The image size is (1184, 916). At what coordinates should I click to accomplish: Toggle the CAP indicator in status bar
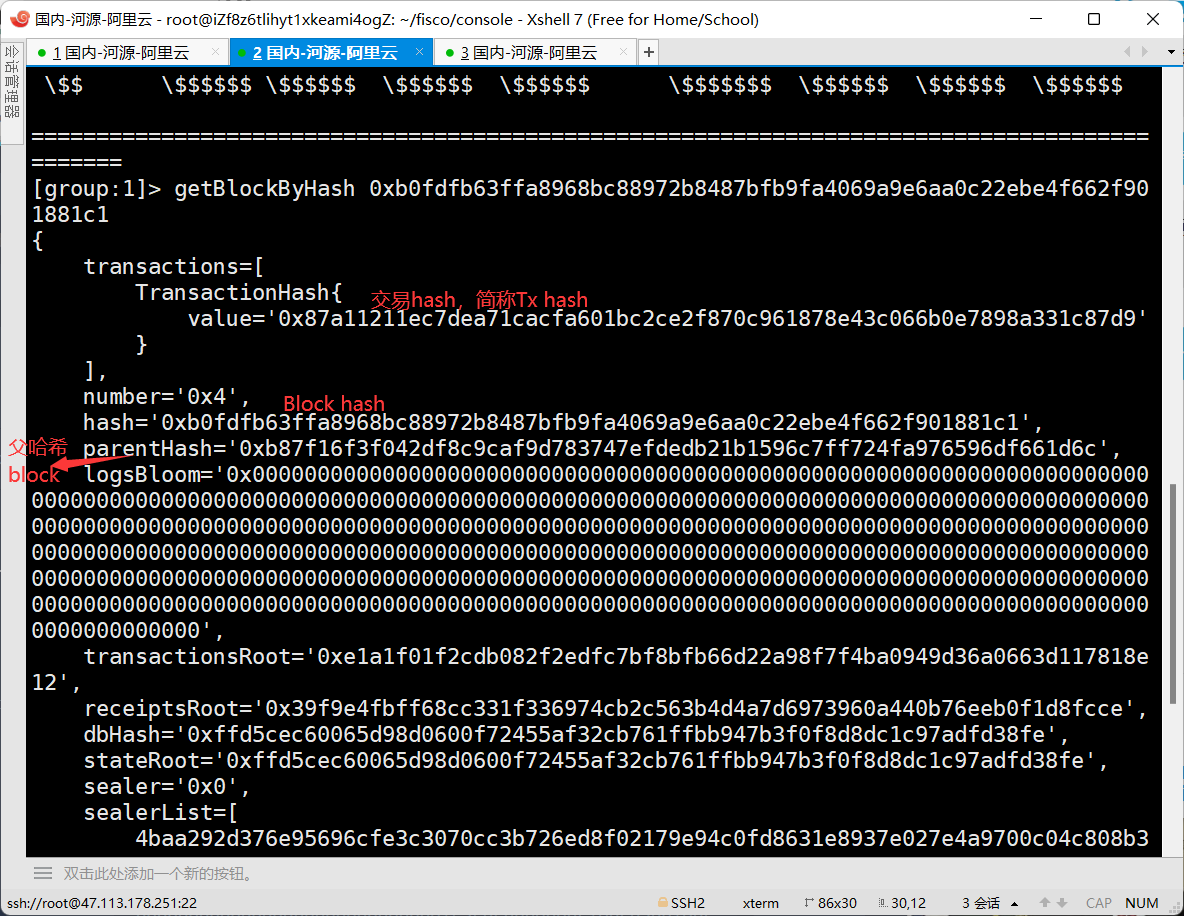tap(1098, 903)
